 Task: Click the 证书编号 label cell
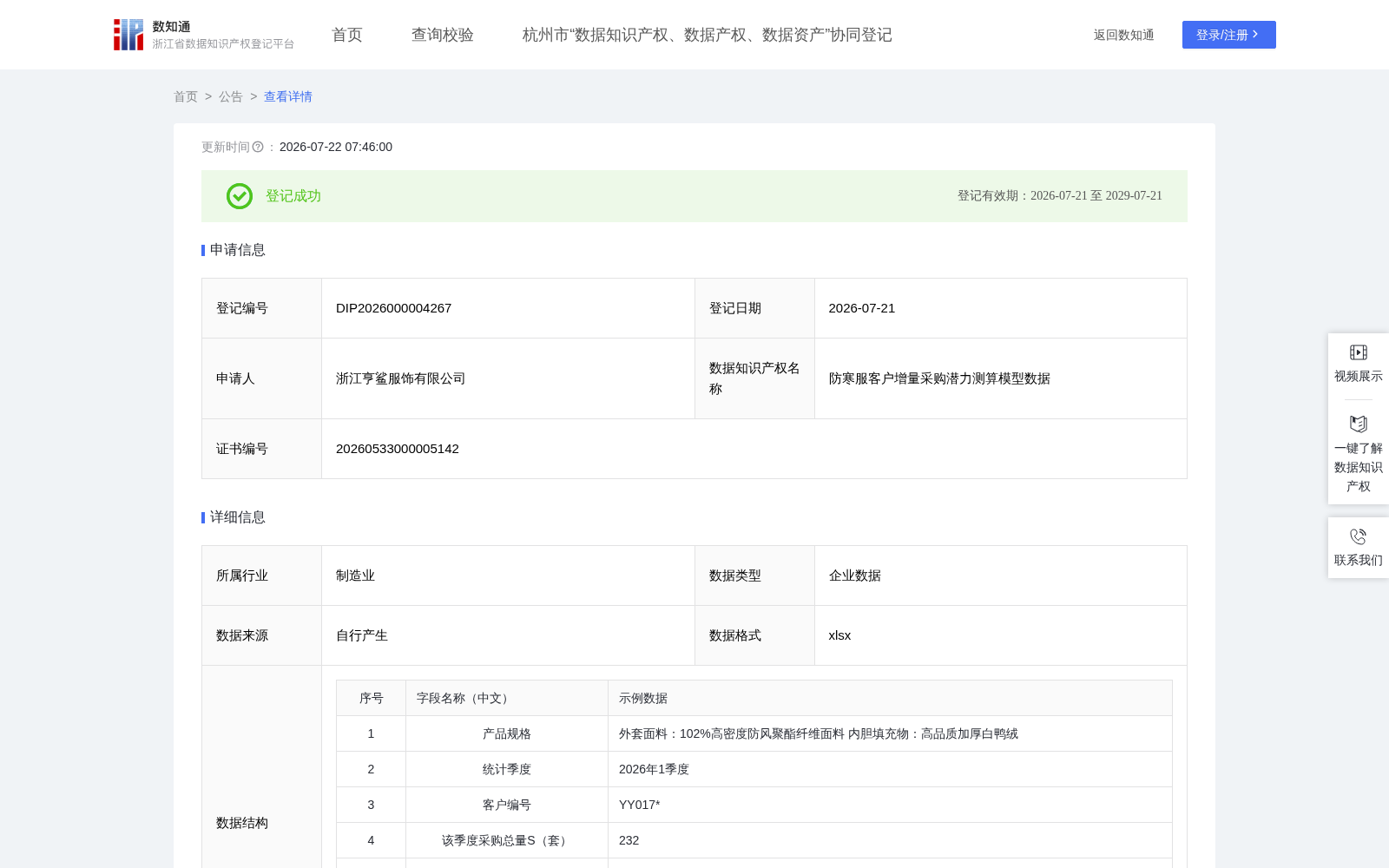point(262,449)
